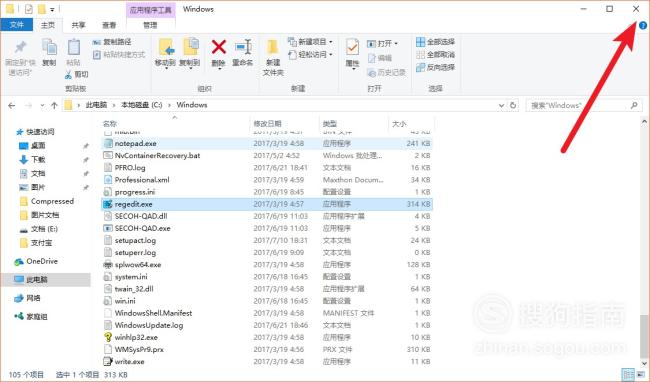Sort by the Name column header
650x382 pixels.
109,123
